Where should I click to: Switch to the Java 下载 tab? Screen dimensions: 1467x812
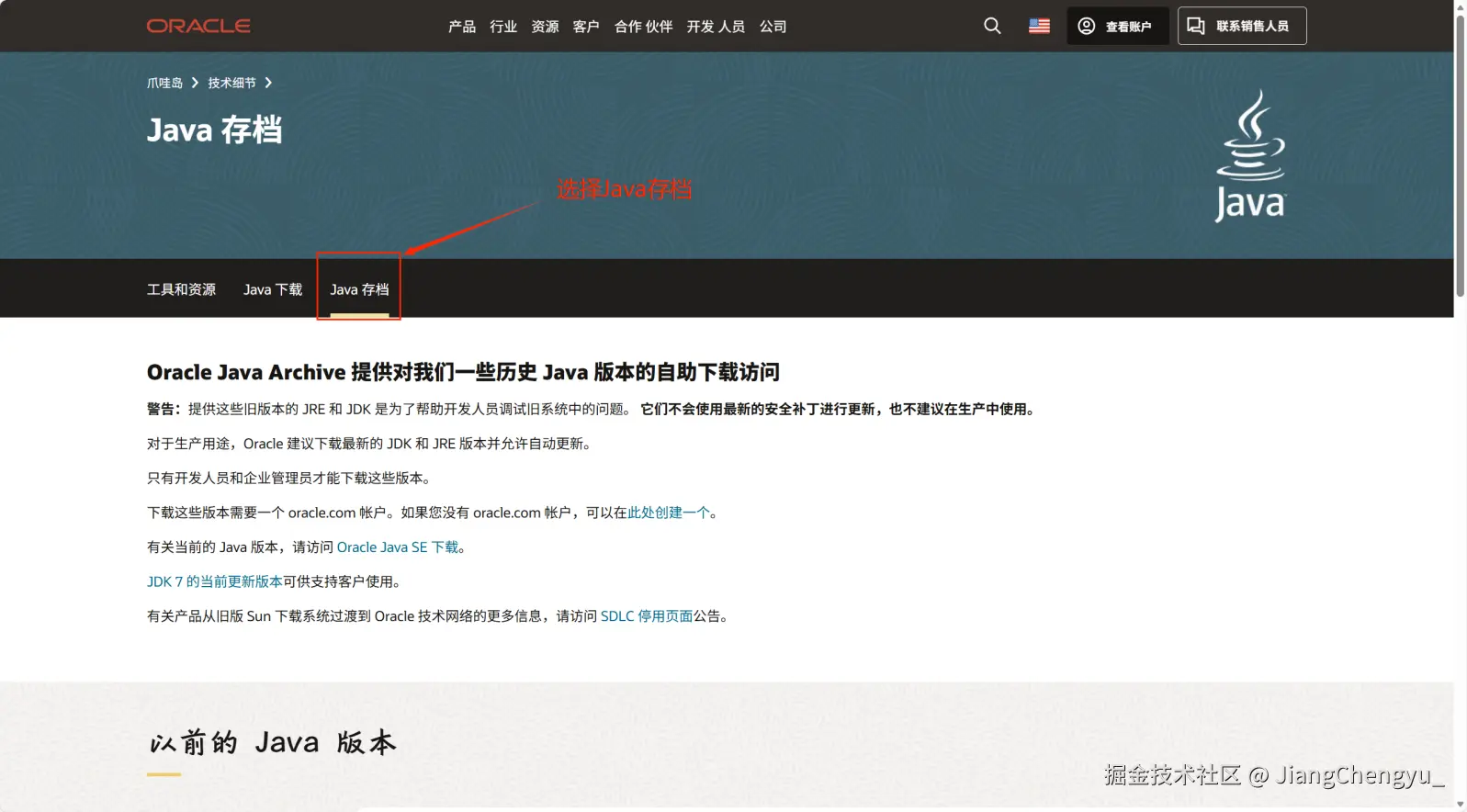tap(273, 289)
